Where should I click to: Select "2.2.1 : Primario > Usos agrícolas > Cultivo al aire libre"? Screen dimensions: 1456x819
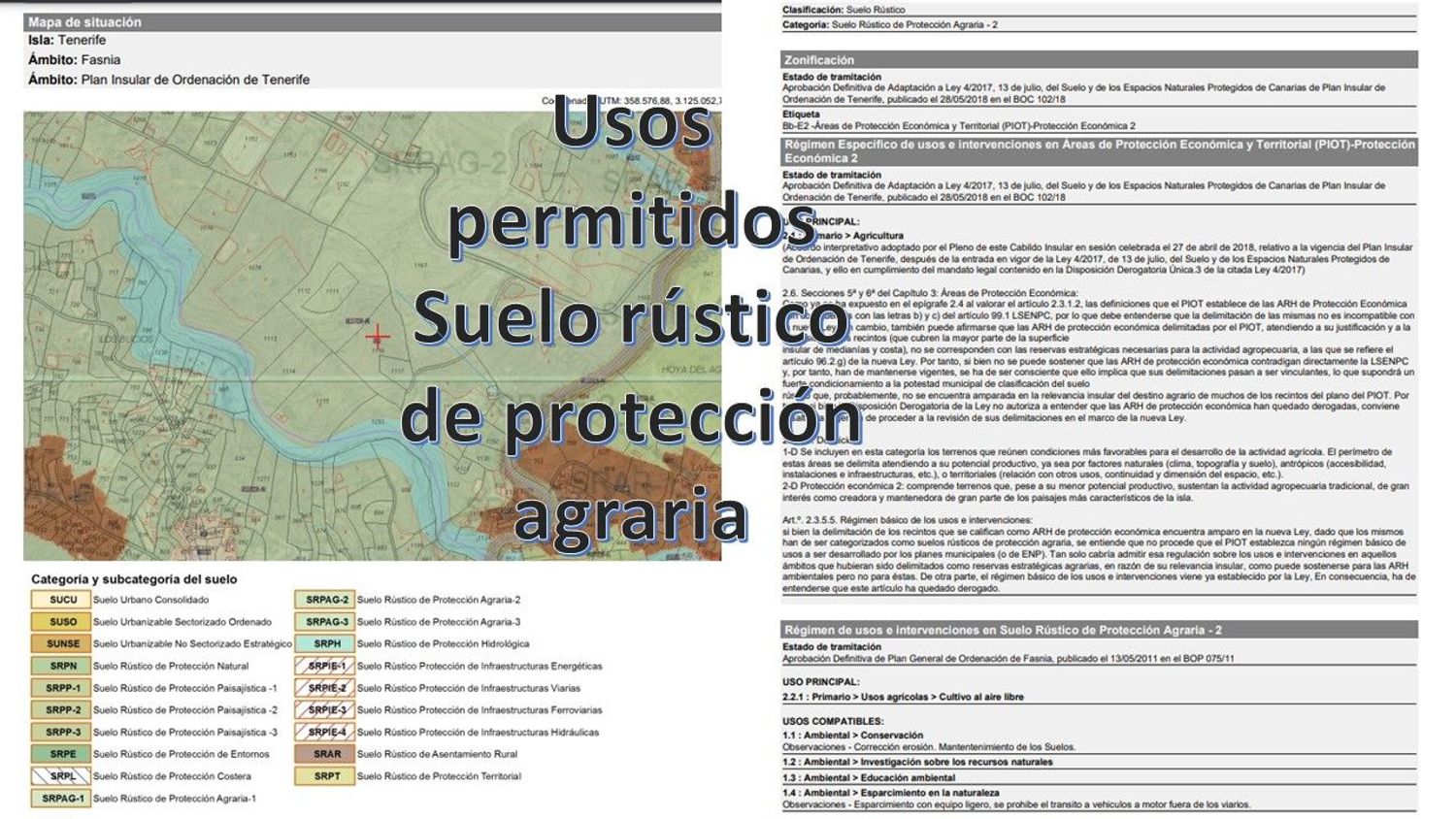(903, 697)
